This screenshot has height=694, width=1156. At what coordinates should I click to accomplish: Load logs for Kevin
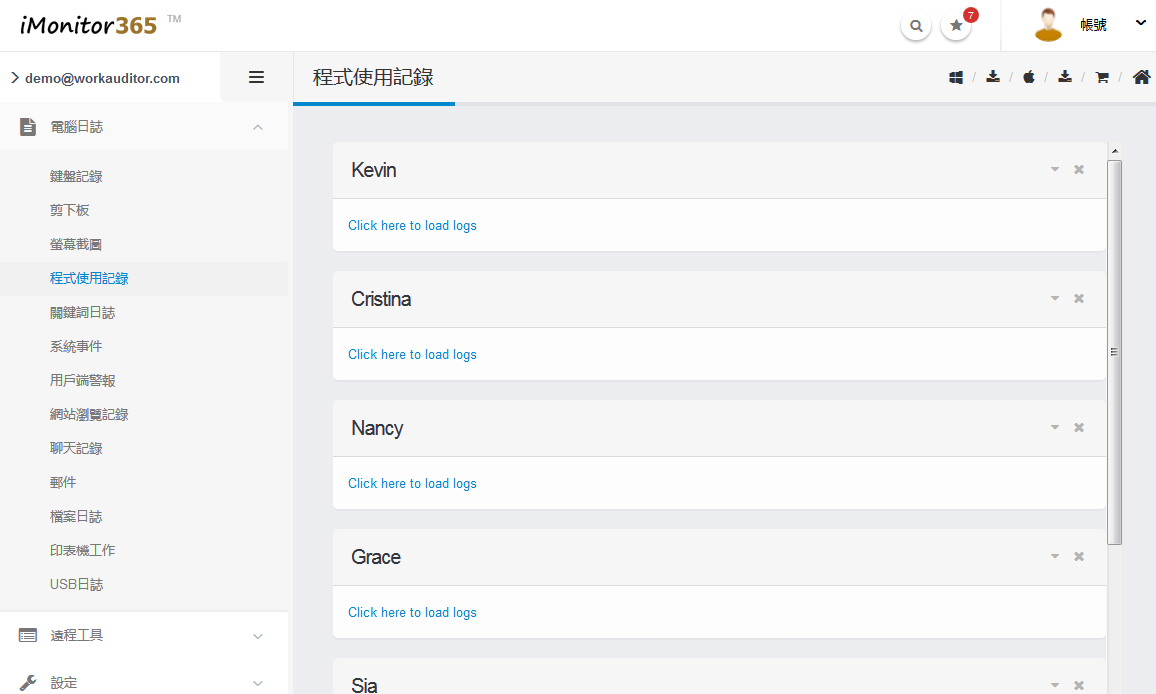[412, 225]
